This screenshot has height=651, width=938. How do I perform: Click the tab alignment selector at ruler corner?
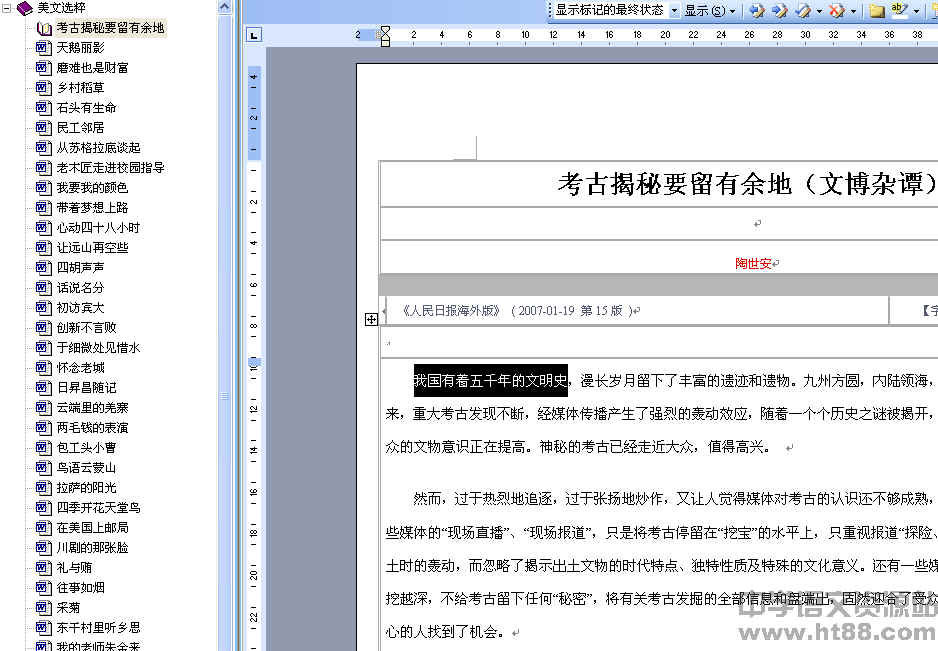tap(254, 35)
